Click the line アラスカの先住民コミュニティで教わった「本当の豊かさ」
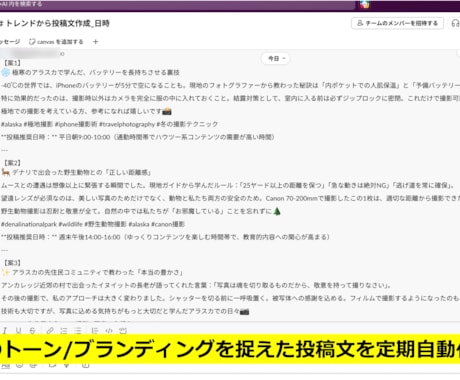The width and height of the screenshot is (460, 380). tap(98, 272)
